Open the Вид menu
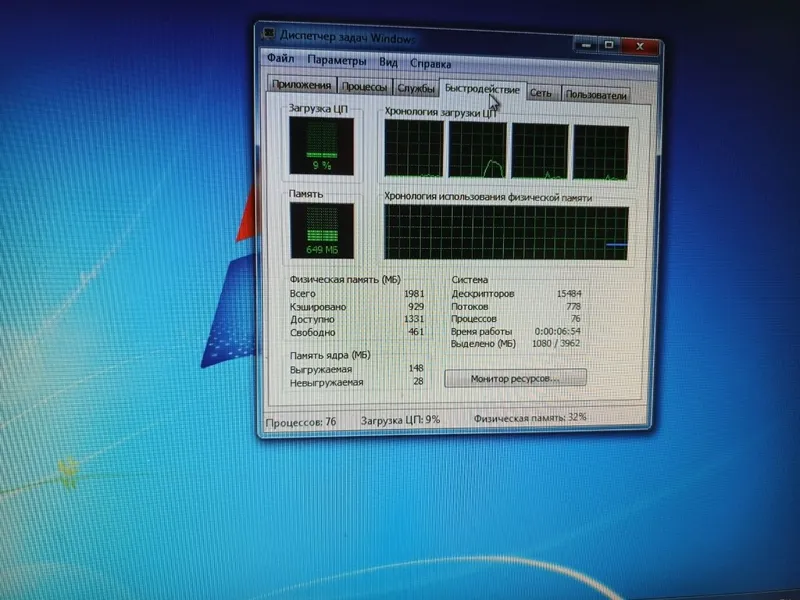Viewport: 800px width, 600px height. [x=388, y=62]
